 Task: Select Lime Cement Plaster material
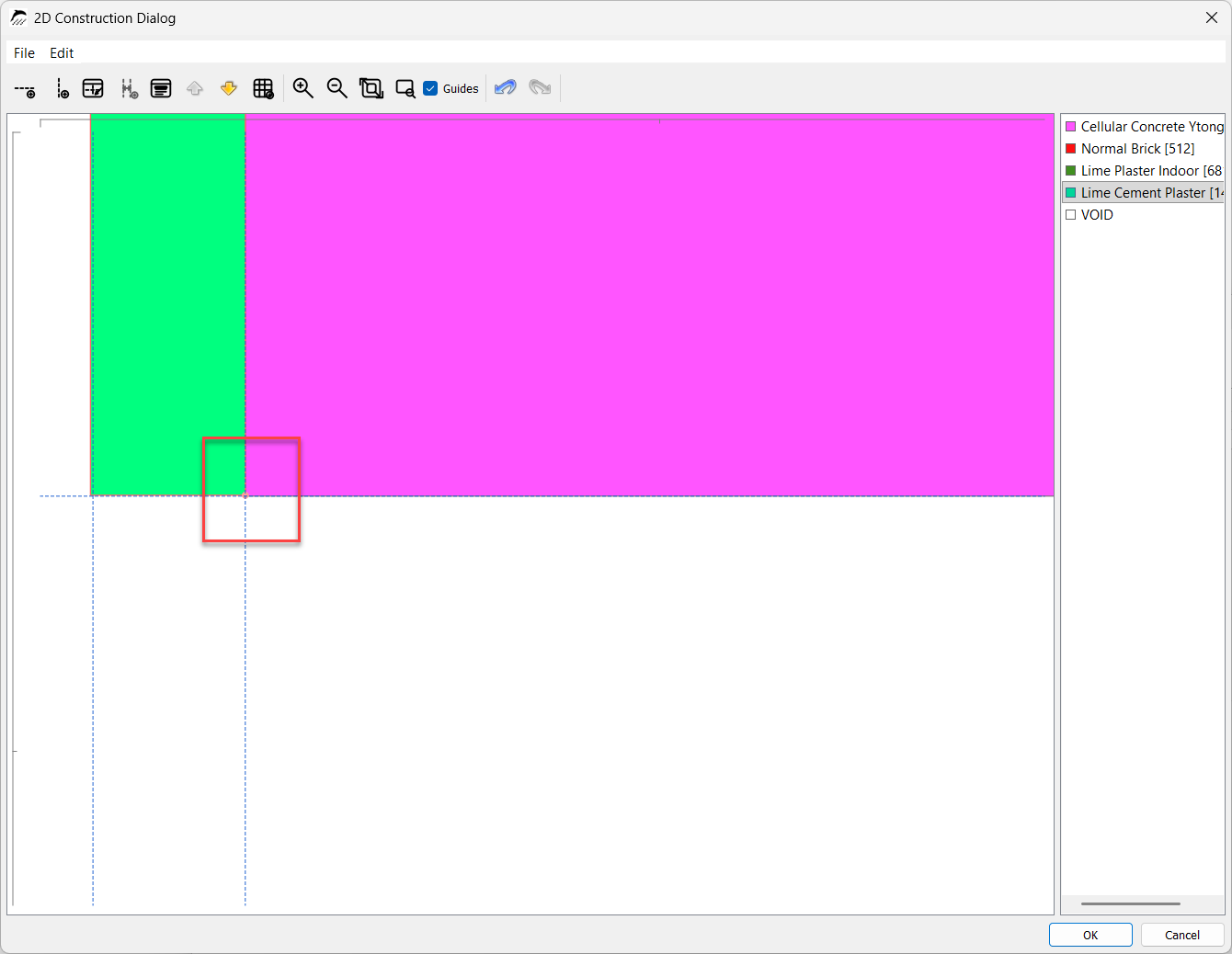coord(1144,193)
